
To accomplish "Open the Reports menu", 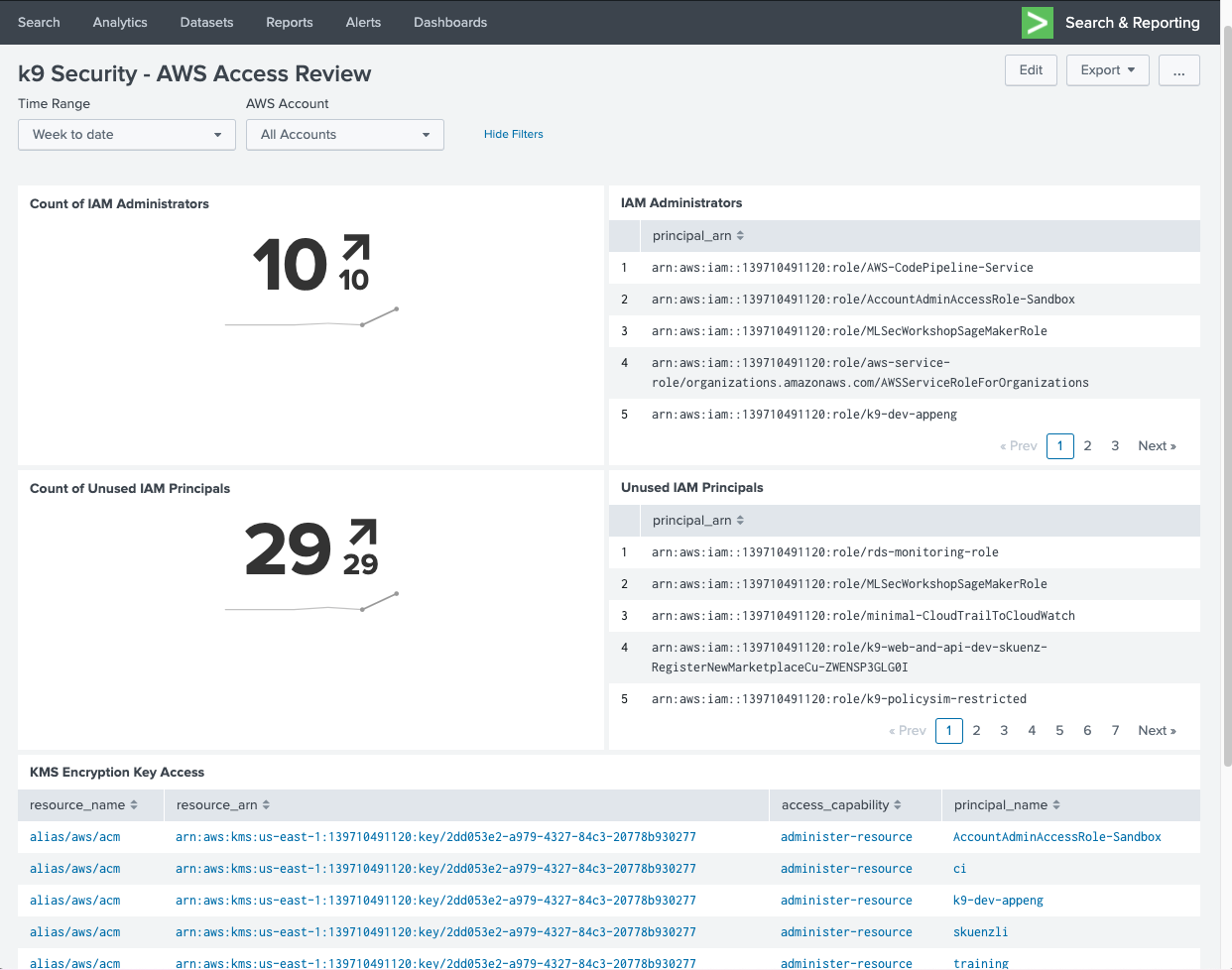I will coord(290,22).
